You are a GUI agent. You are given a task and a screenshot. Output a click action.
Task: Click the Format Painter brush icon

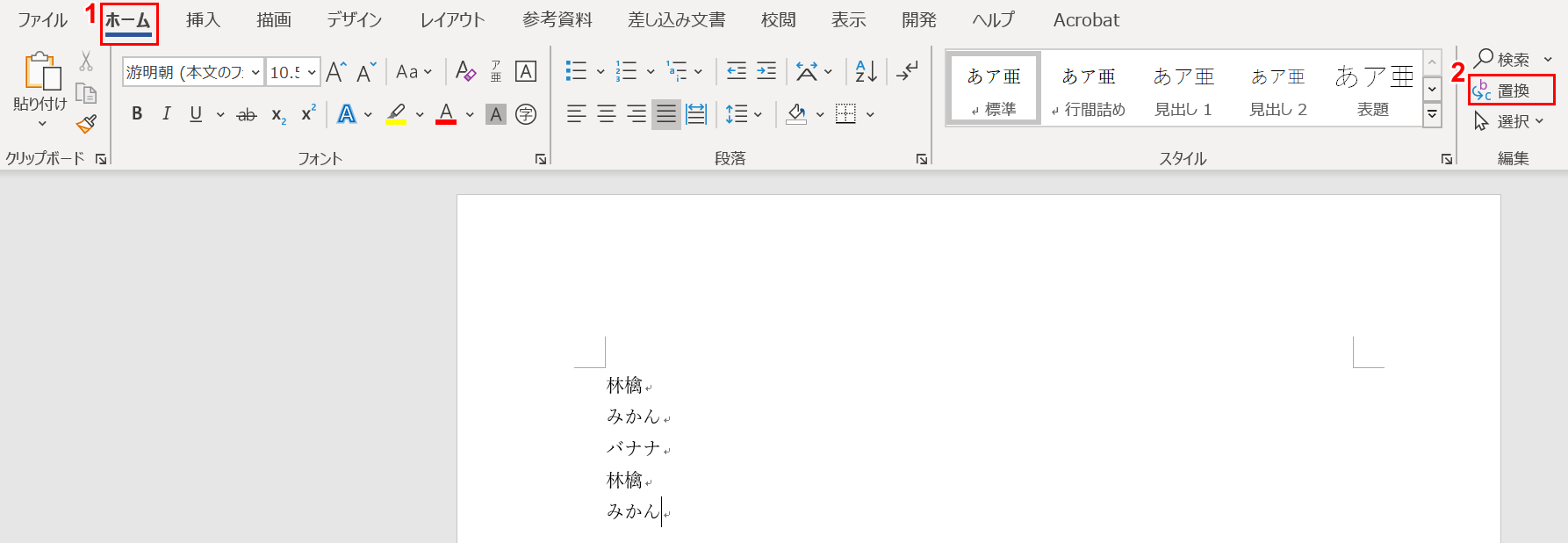[86, 125]
